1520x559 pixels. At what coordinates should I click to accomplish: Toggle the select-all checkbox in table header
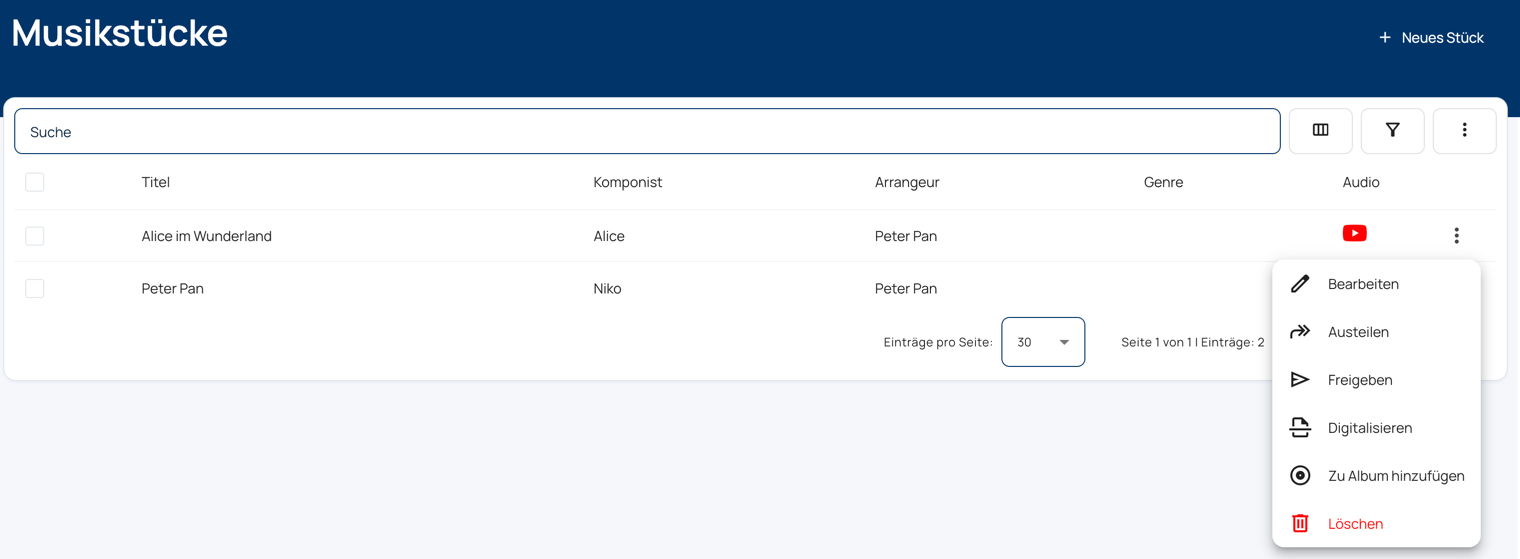coord(35,182)
